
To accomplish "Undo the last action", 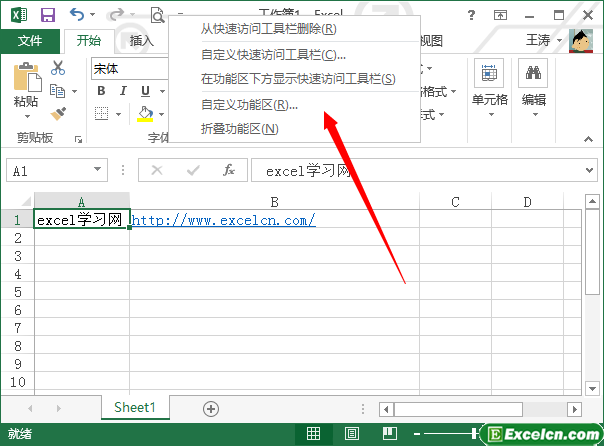I will (77, 15).
